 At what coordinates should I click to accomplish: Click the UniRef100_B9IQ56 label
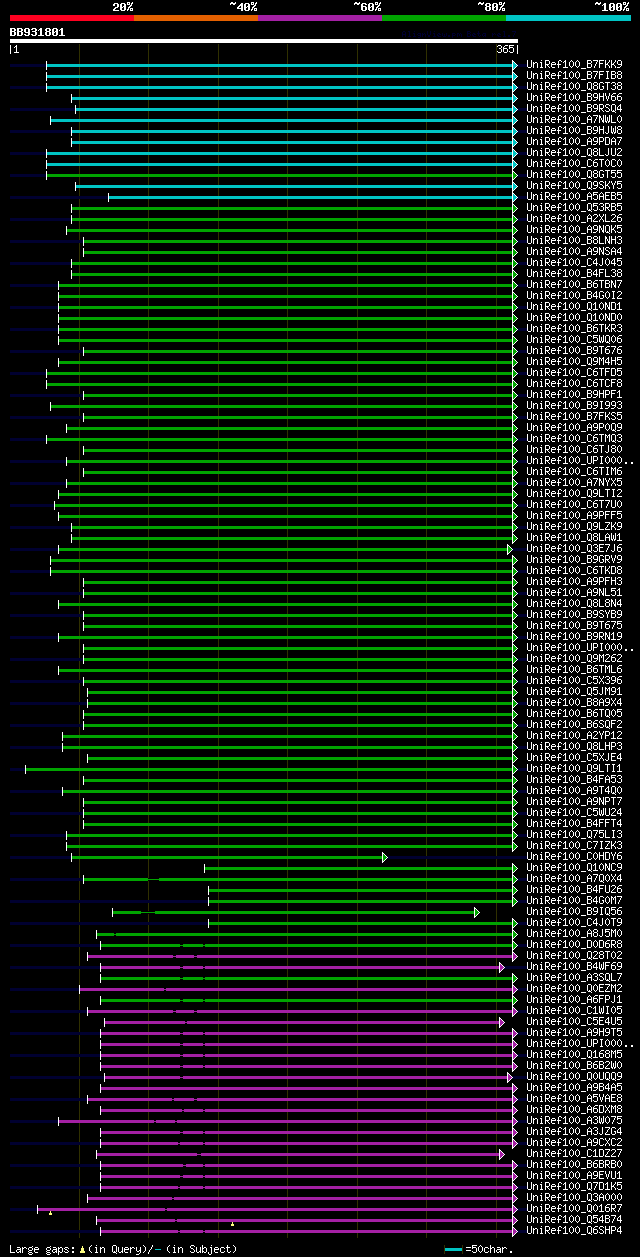(574, 912)
